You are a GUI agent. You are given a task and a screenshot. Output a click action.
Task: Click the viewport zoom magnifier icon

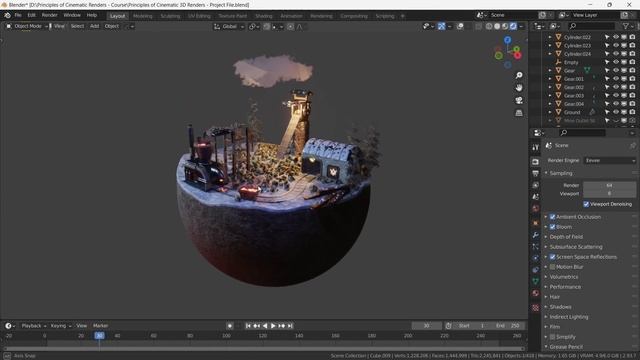[x=519, y=75]
